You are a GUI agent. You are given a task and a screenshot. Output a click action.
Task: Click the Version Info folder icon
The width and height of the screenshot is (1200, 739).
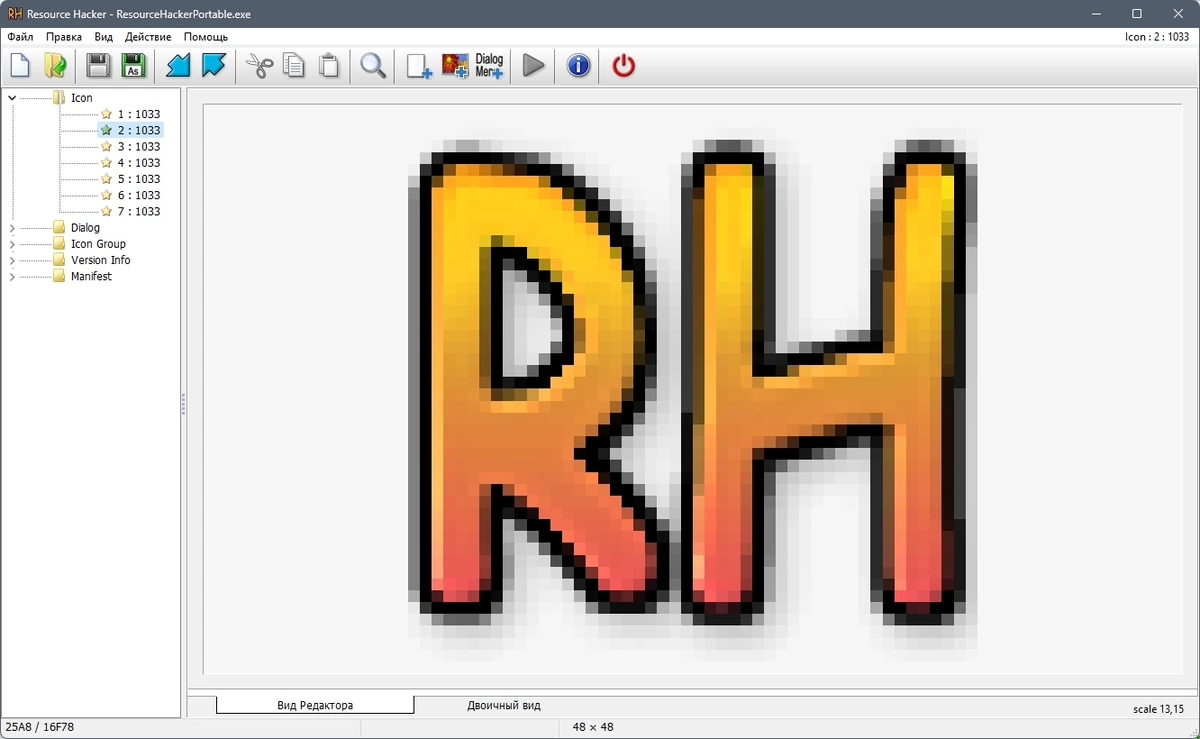coord(59,260)
